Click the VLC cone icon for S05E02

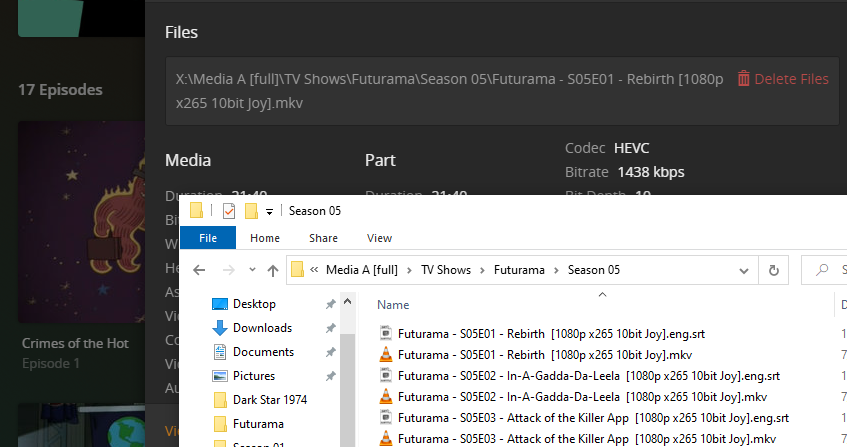pos(386,397)
